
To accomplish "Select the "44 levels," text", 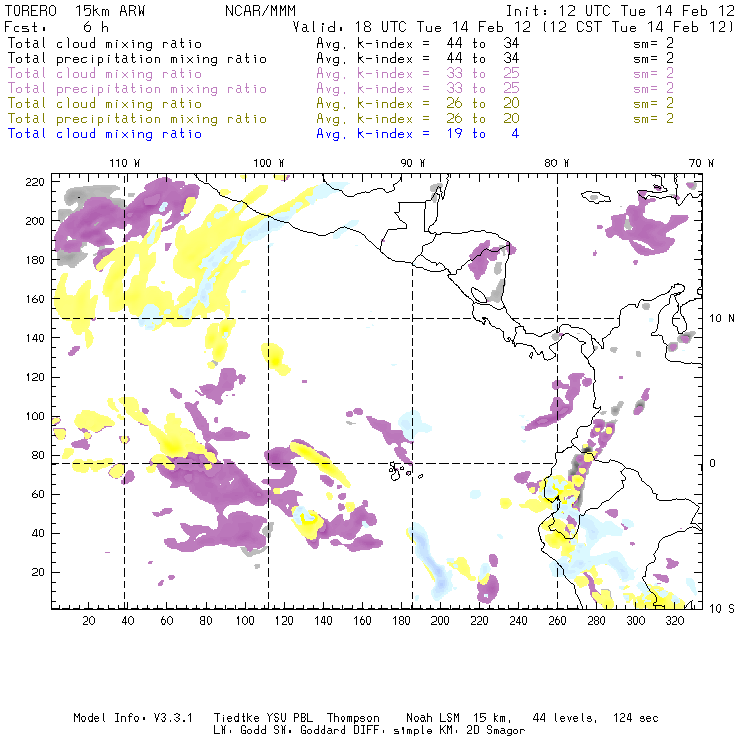I will 565,718.
